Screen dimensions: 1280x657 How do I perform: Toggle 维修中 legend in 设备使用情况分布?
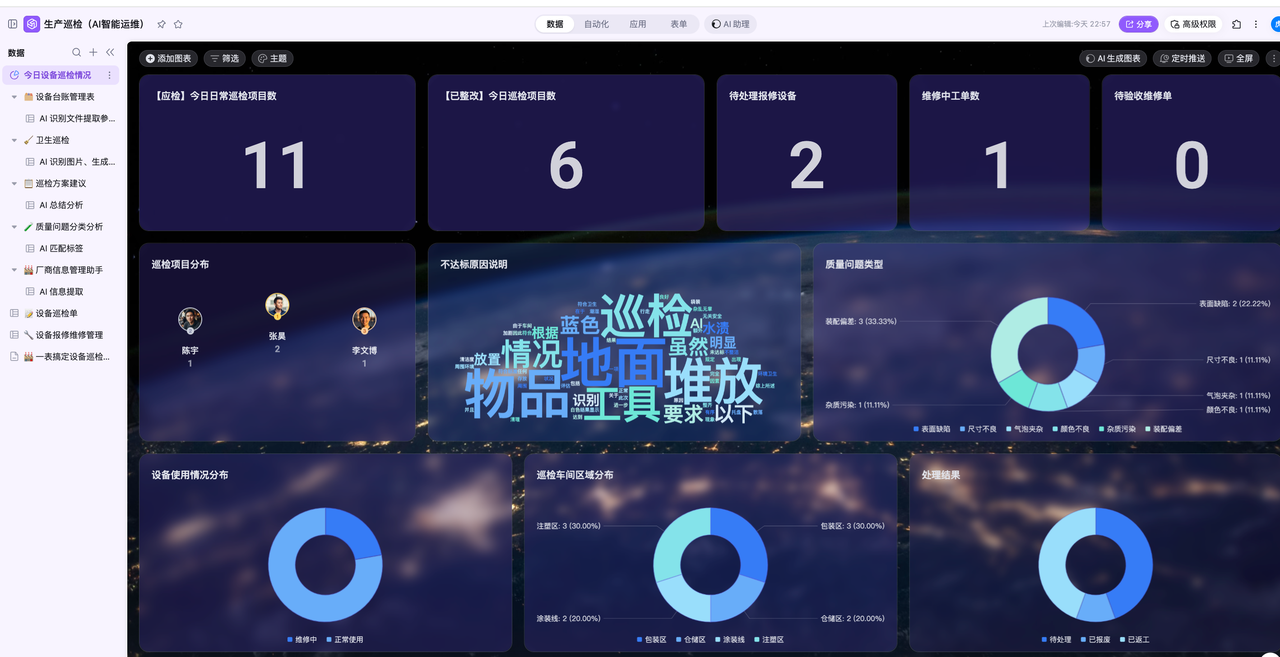point(303,639)
